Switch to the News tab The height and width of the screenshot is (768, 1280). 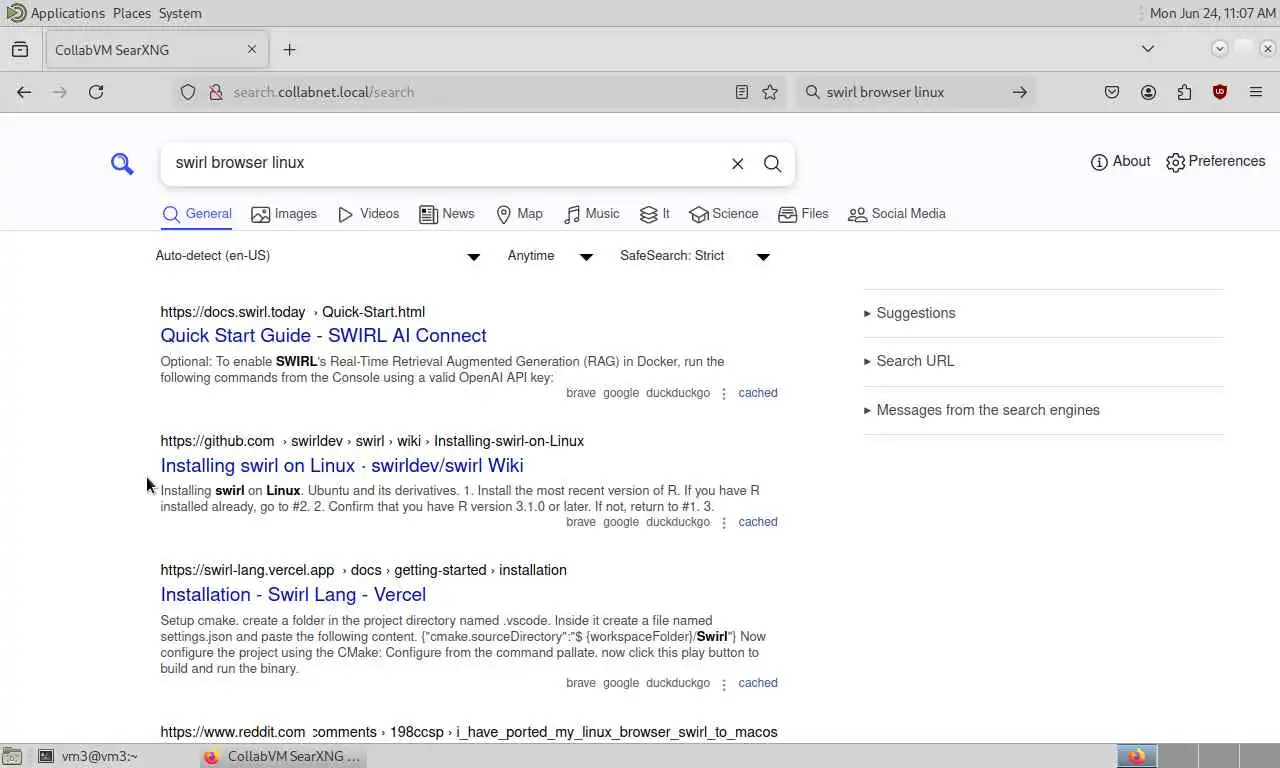(447, 214)
